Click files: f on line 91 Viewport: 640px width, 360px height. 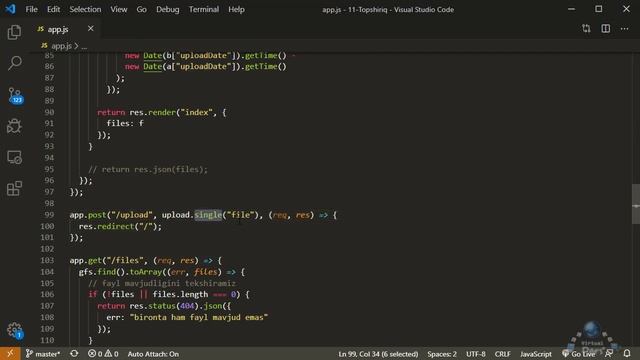[125, 123]
